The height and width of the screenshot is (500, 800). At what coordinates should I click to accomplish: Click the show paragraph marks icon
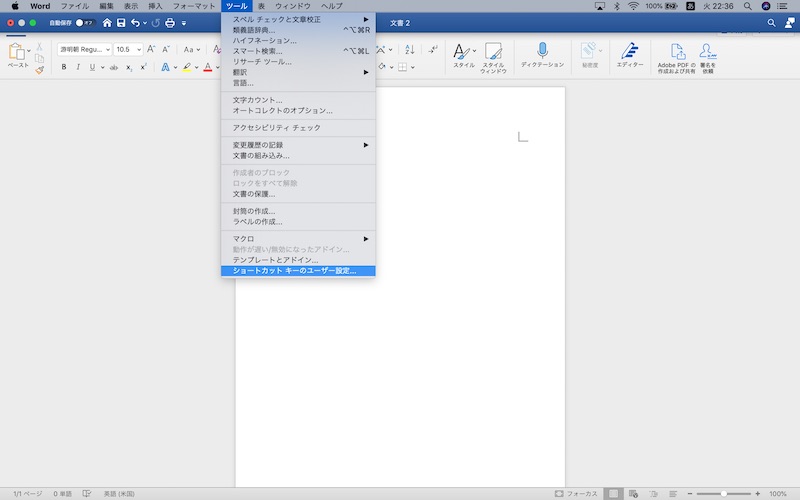pyautogui.click(x=433, y=49)
